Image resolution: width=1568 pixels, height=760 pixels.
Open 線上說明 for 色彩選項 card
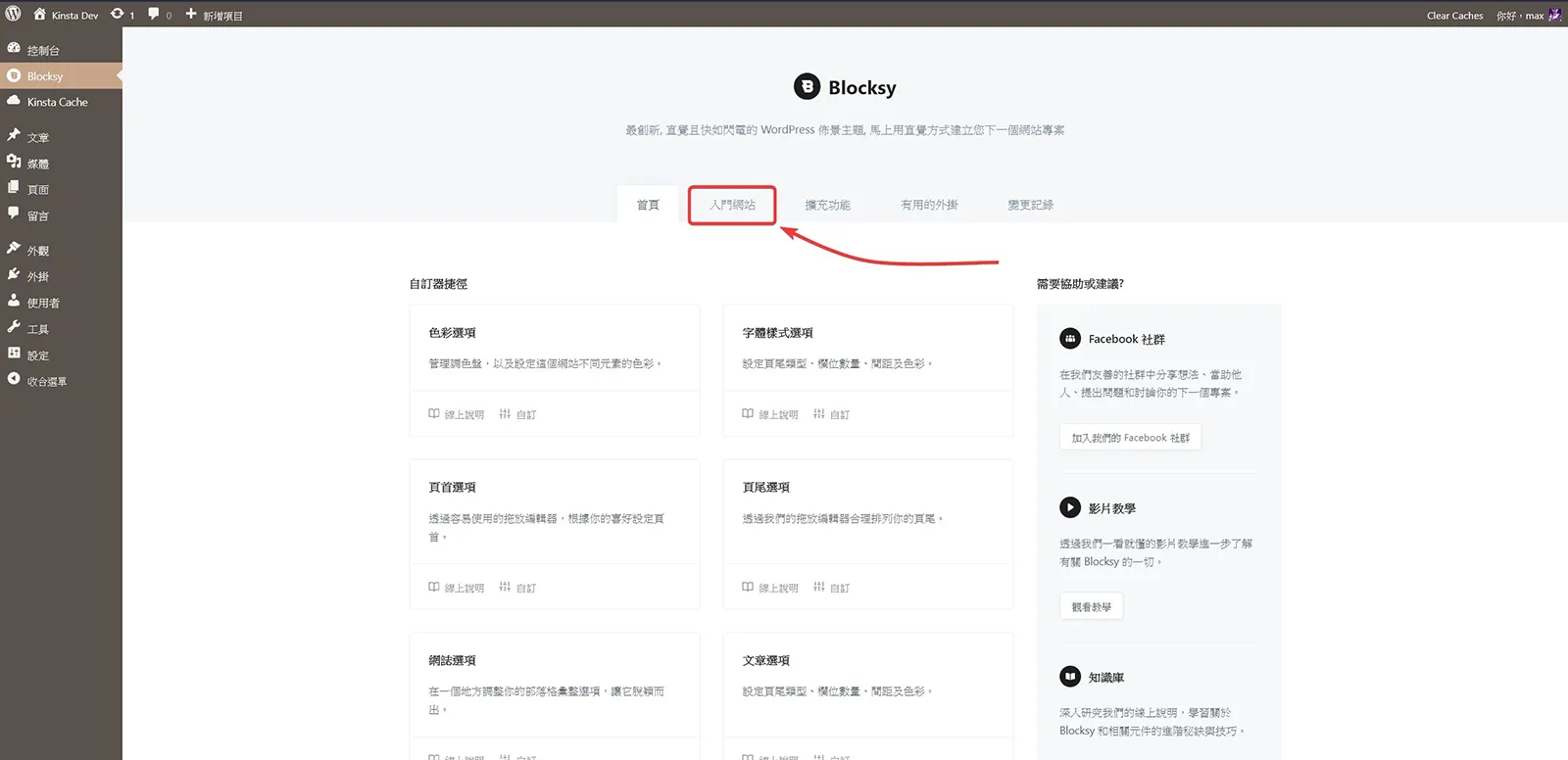(457, 414)
